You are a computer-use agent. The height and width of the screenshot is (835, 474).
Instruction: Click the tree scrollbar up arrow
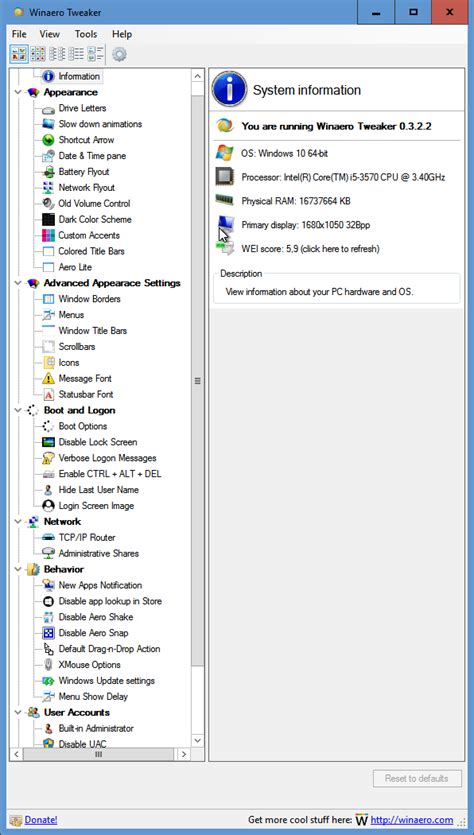198,76
